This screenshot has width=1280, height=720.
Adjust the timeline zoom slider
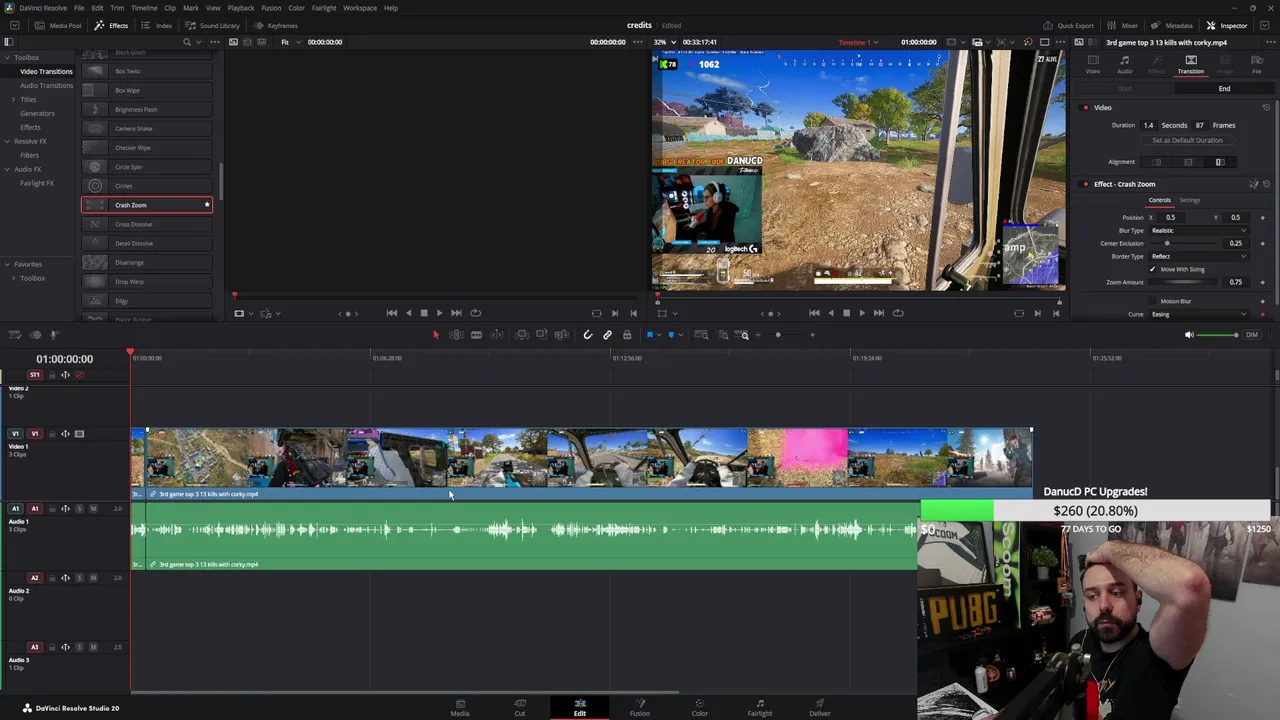787,335
